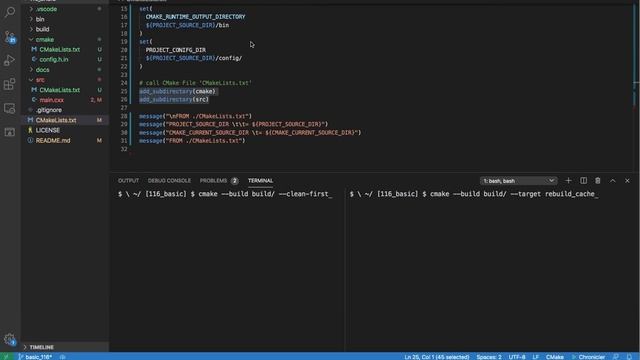The width and height of the screenshot is (640, 360).
Task: Open the Run and Debug view
Action: coord(9,60)
